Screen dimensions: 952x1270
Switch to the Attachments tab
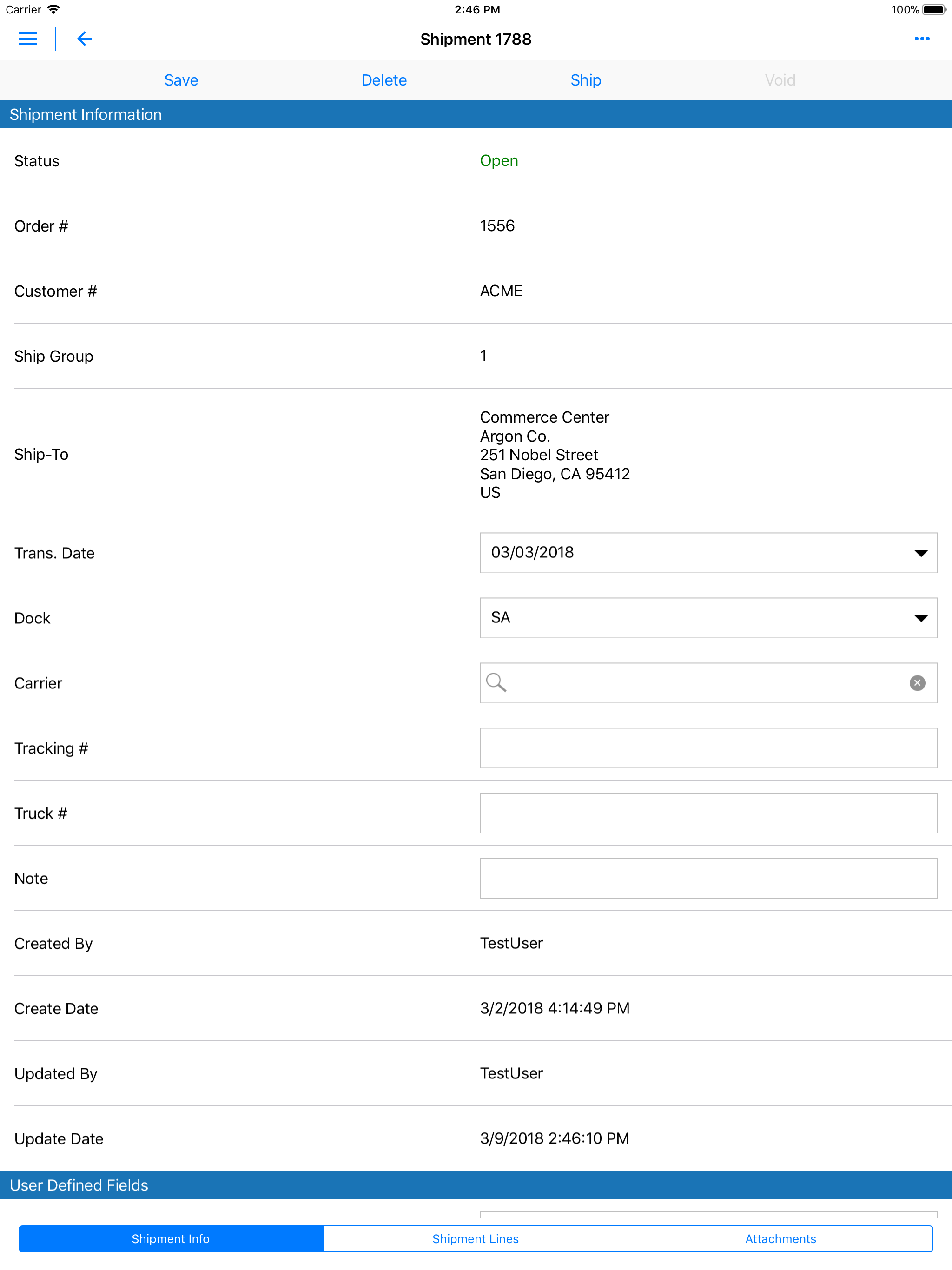tap(780, 1238)
